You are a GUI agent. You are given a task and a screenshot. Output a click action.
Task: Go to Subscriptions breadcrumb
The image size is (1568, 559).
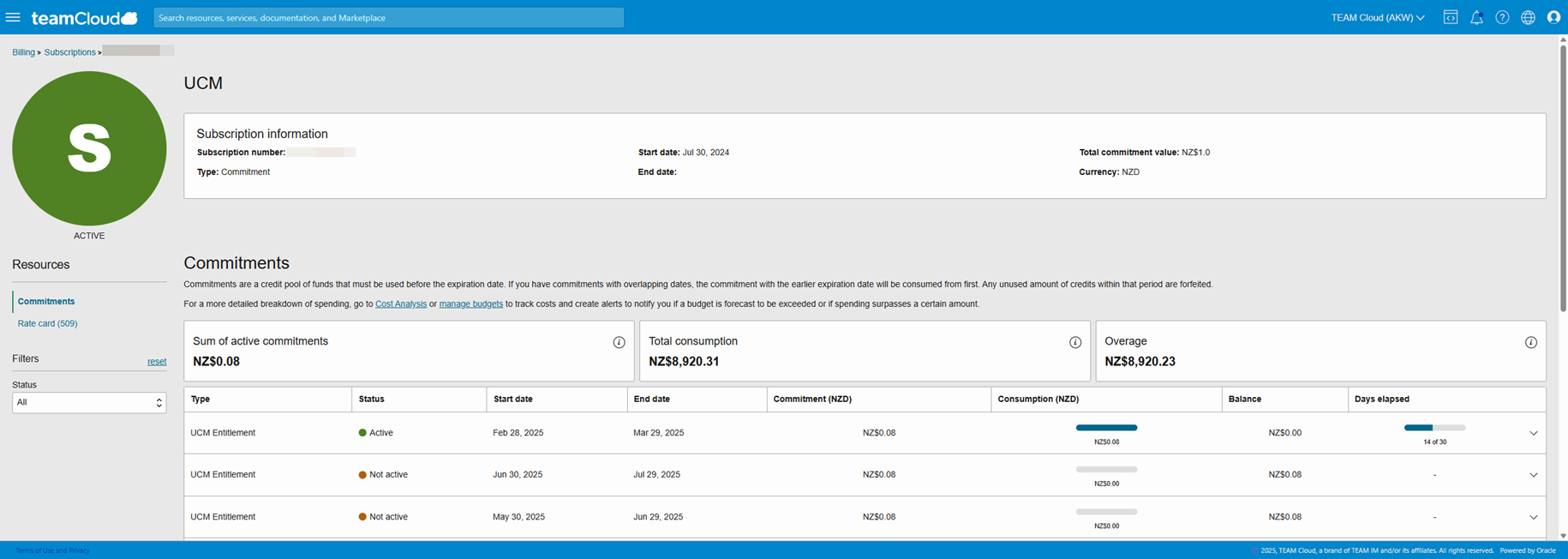coord(70,52)
